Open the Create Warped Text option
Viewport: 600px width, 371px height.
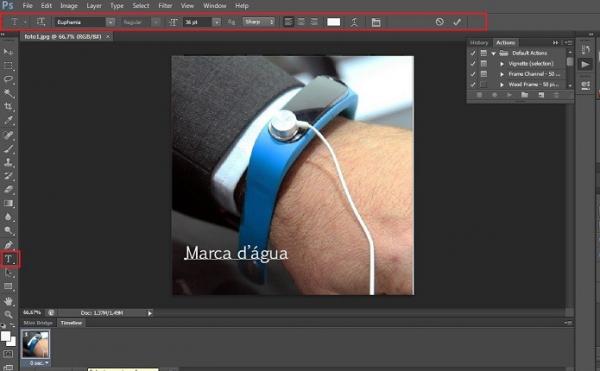tap(354, 22)
